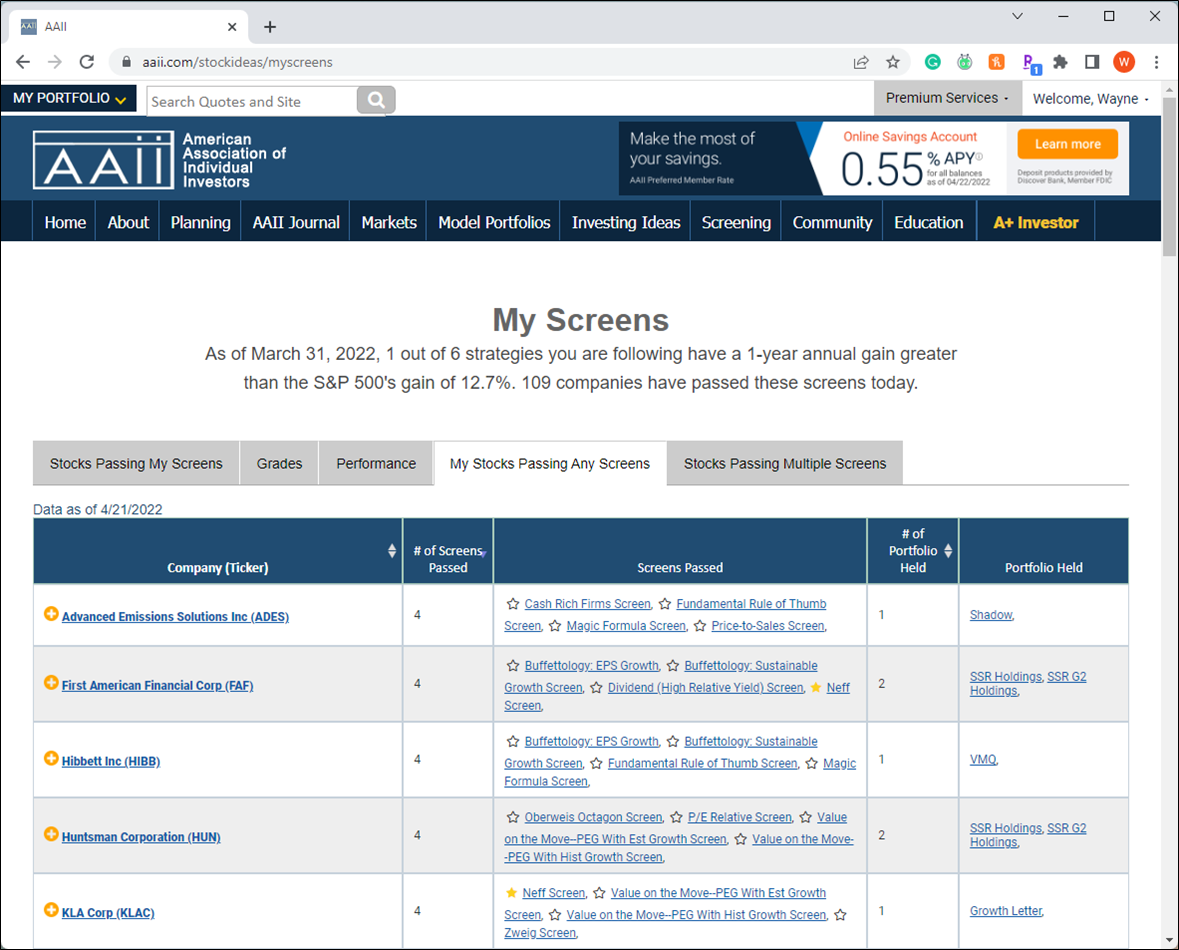Open Investing Ideas menu

coord(626,223)
